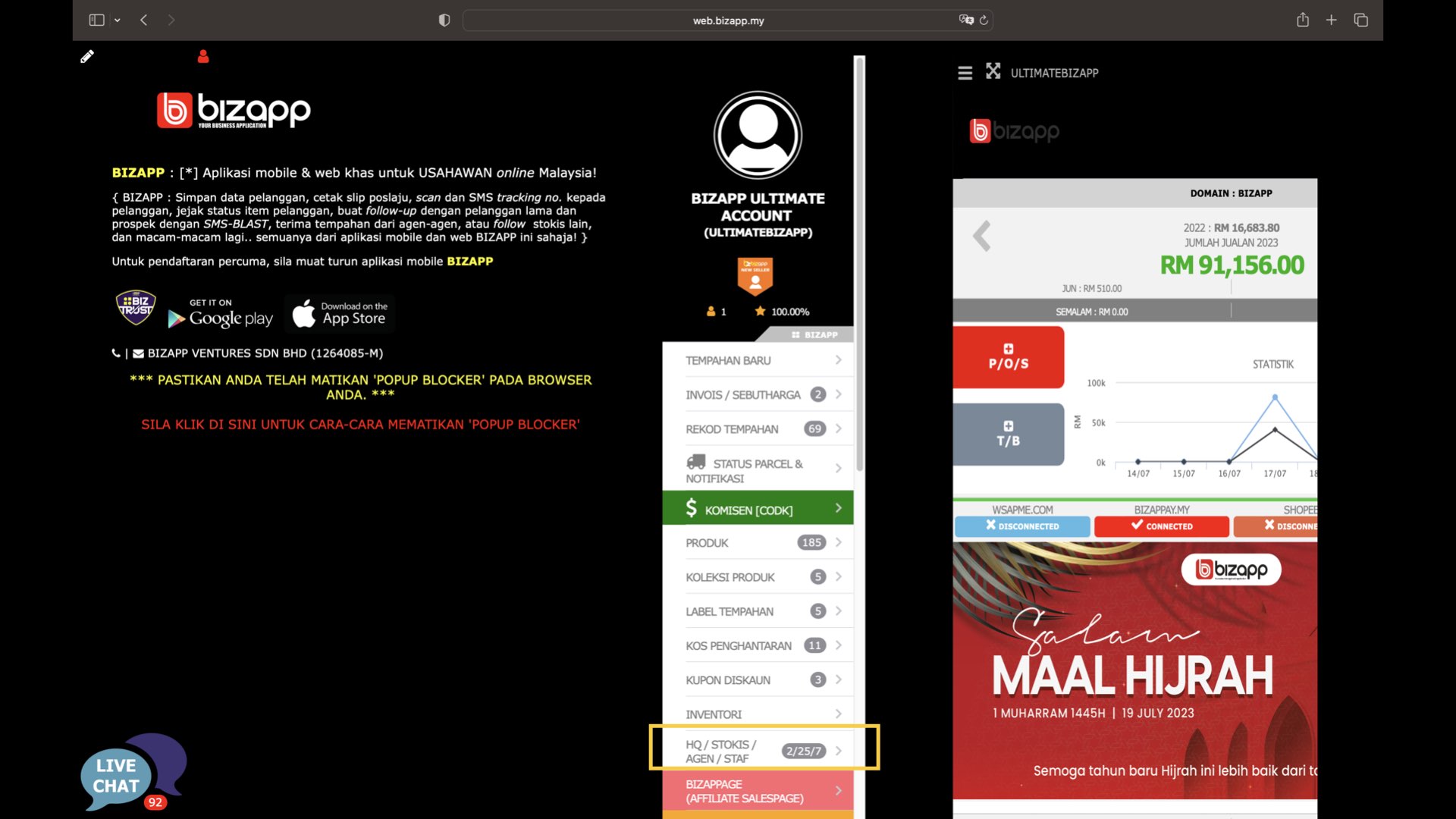Click the agent count person icon
This screenshot has height=819, width=1456.
click(x=711, y=312)
